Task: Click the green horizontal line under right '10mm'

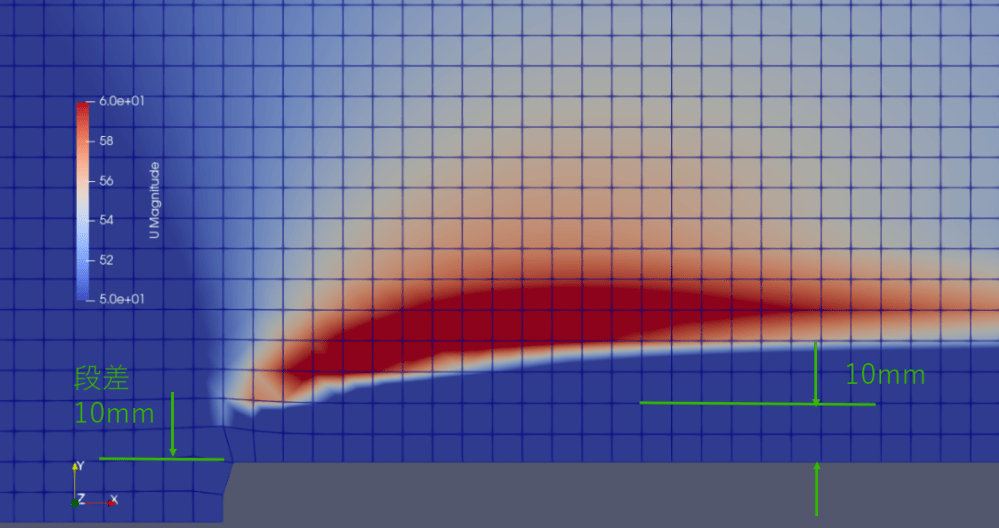Action: tap(757, 404)
